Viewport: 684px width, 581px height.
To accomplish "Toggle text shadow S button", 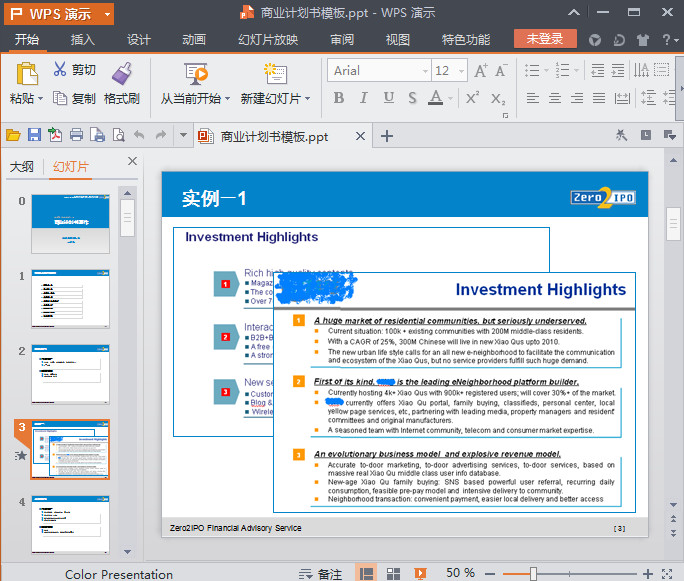I will [412, 98].
